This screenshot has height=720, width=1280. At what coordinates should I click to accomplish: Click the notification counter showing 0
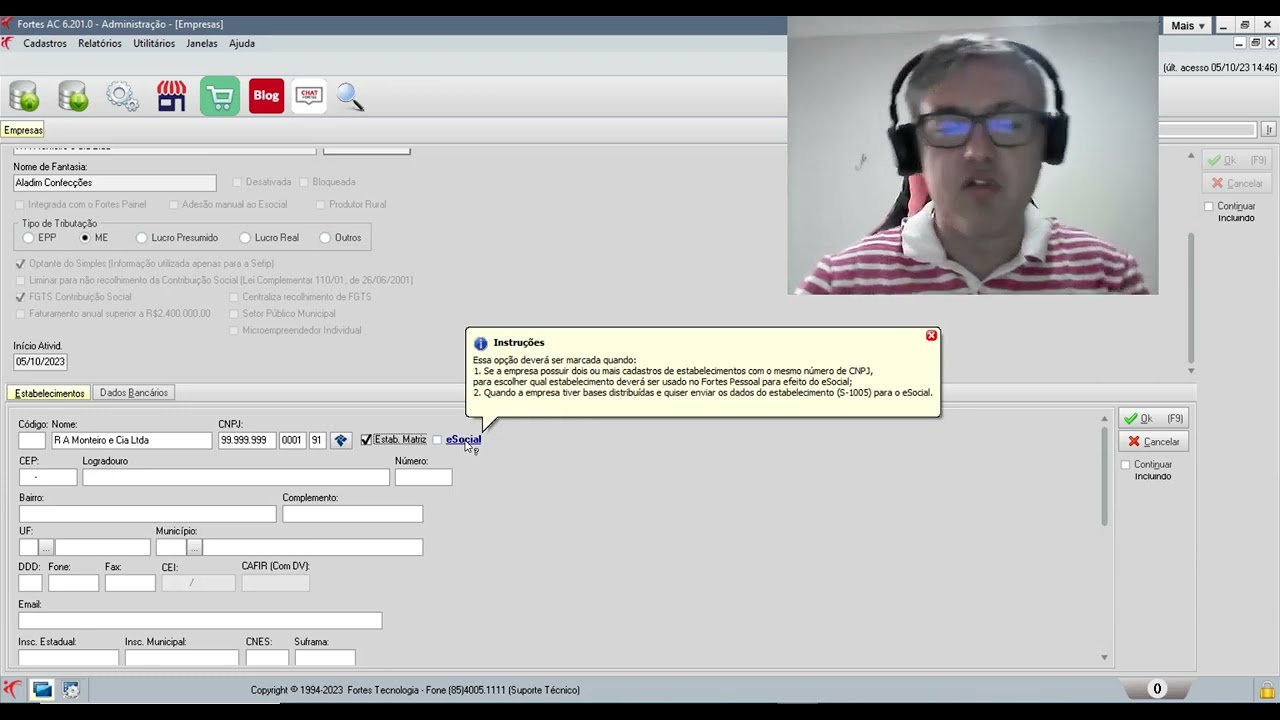1157,689
